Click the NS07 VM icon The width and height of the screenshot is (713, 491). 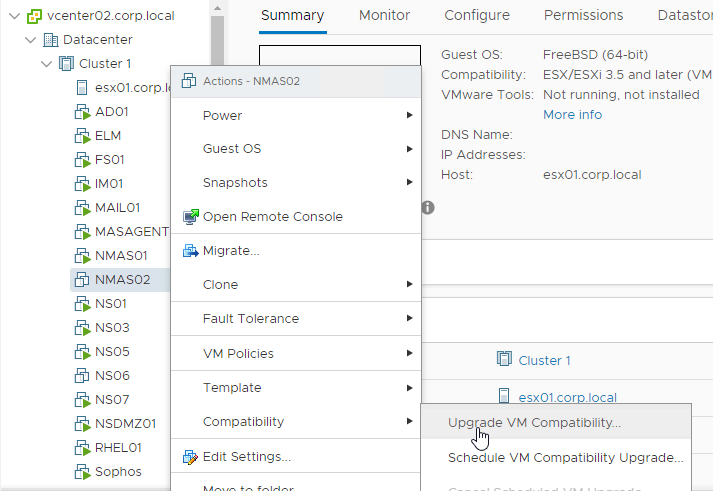click(82, 400)
